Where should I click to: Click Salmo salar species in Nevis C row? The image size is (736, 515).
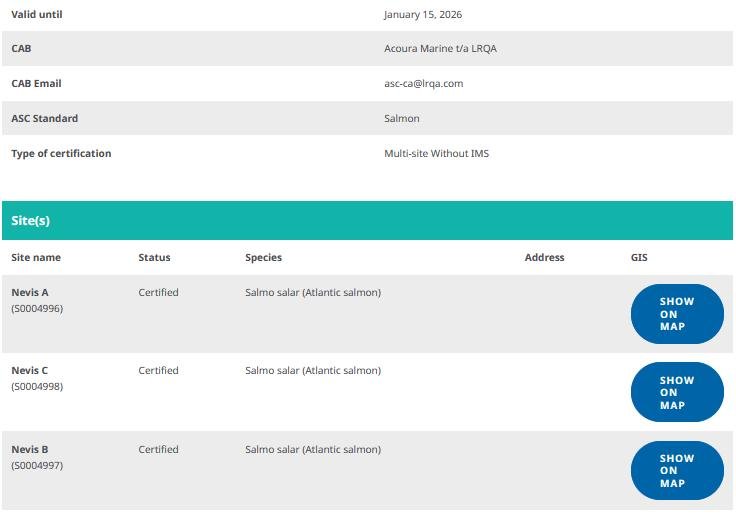pos(313,370)
